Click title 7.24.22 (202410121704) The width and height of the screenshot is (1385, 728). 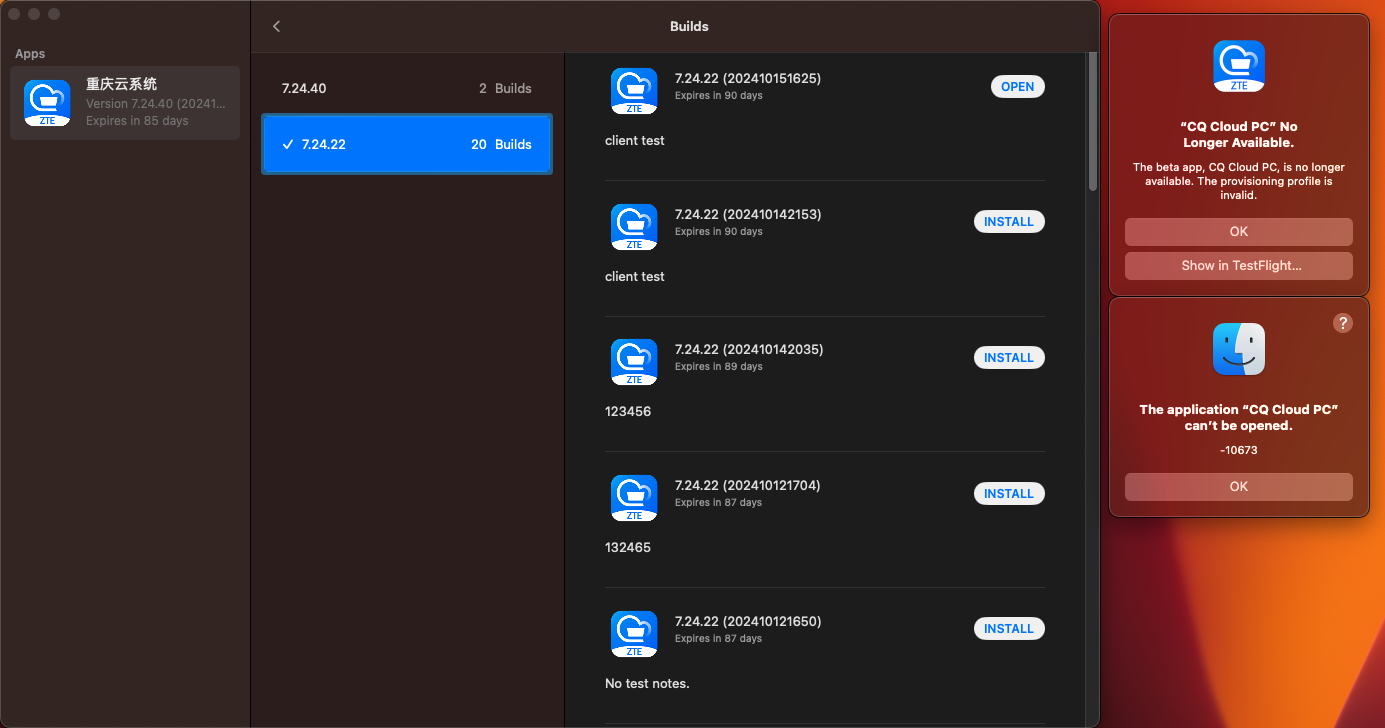(x=748, y=485)
